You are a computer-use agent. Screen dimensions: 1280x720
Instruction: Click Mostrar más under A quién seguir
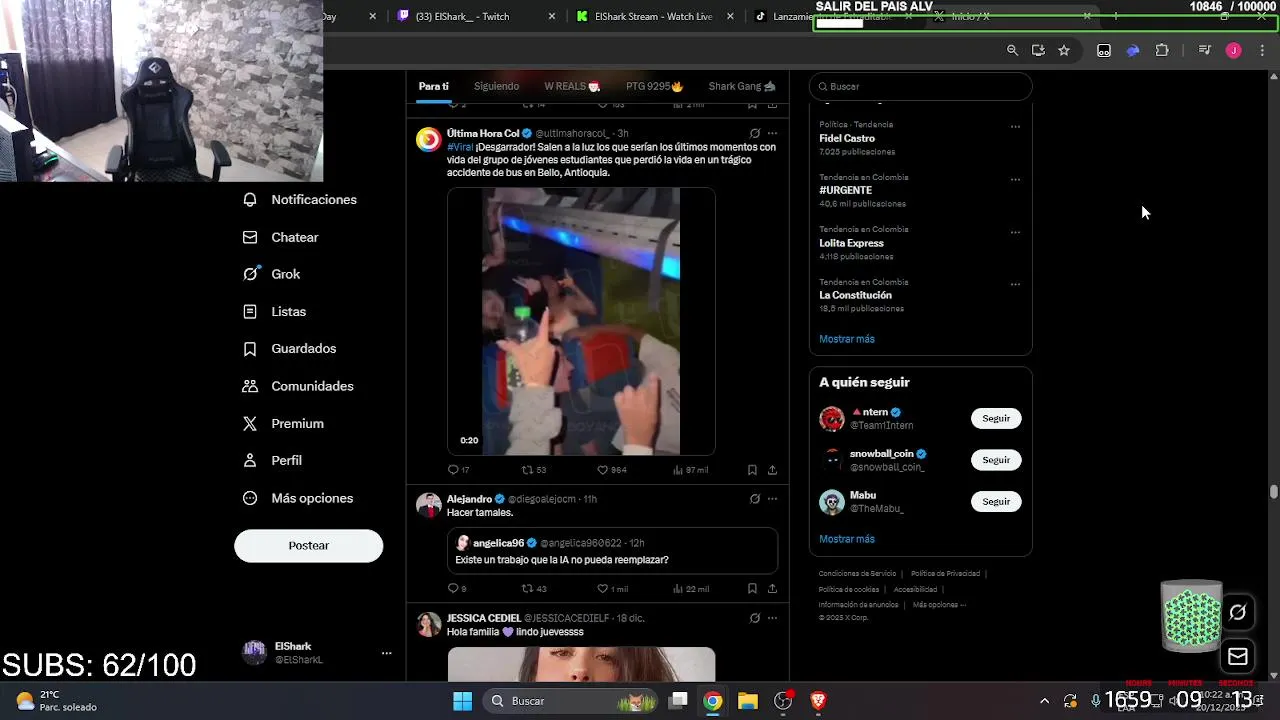click(x=847, y=539)
